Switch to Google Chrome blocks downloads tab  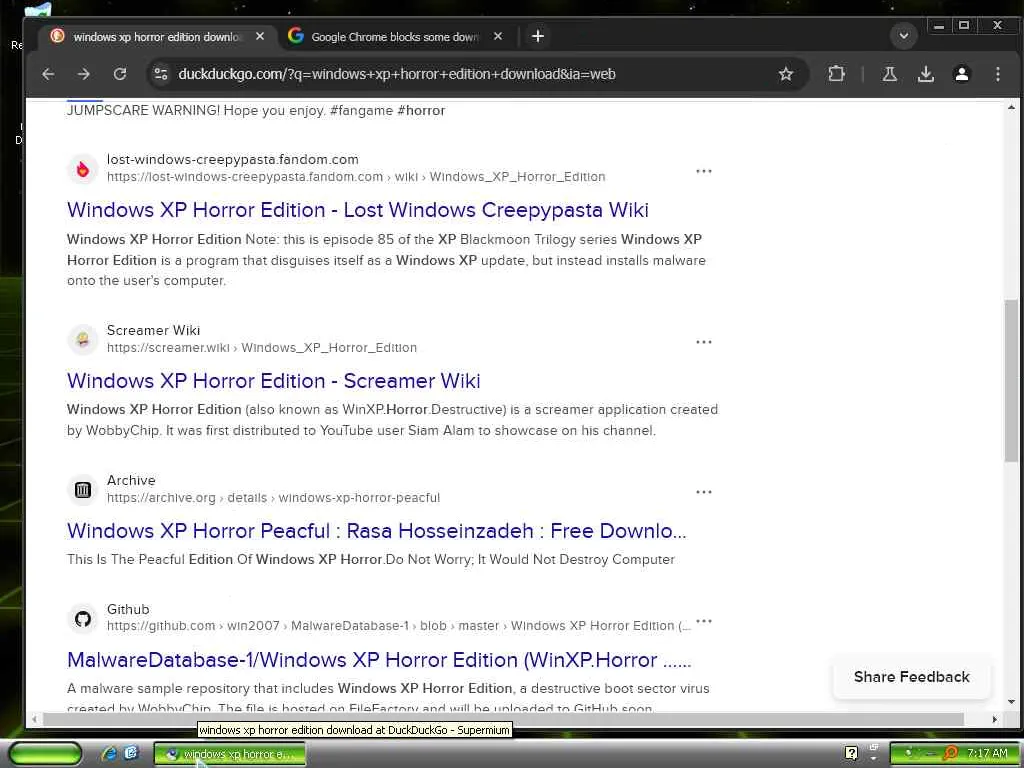coord(394,37)
